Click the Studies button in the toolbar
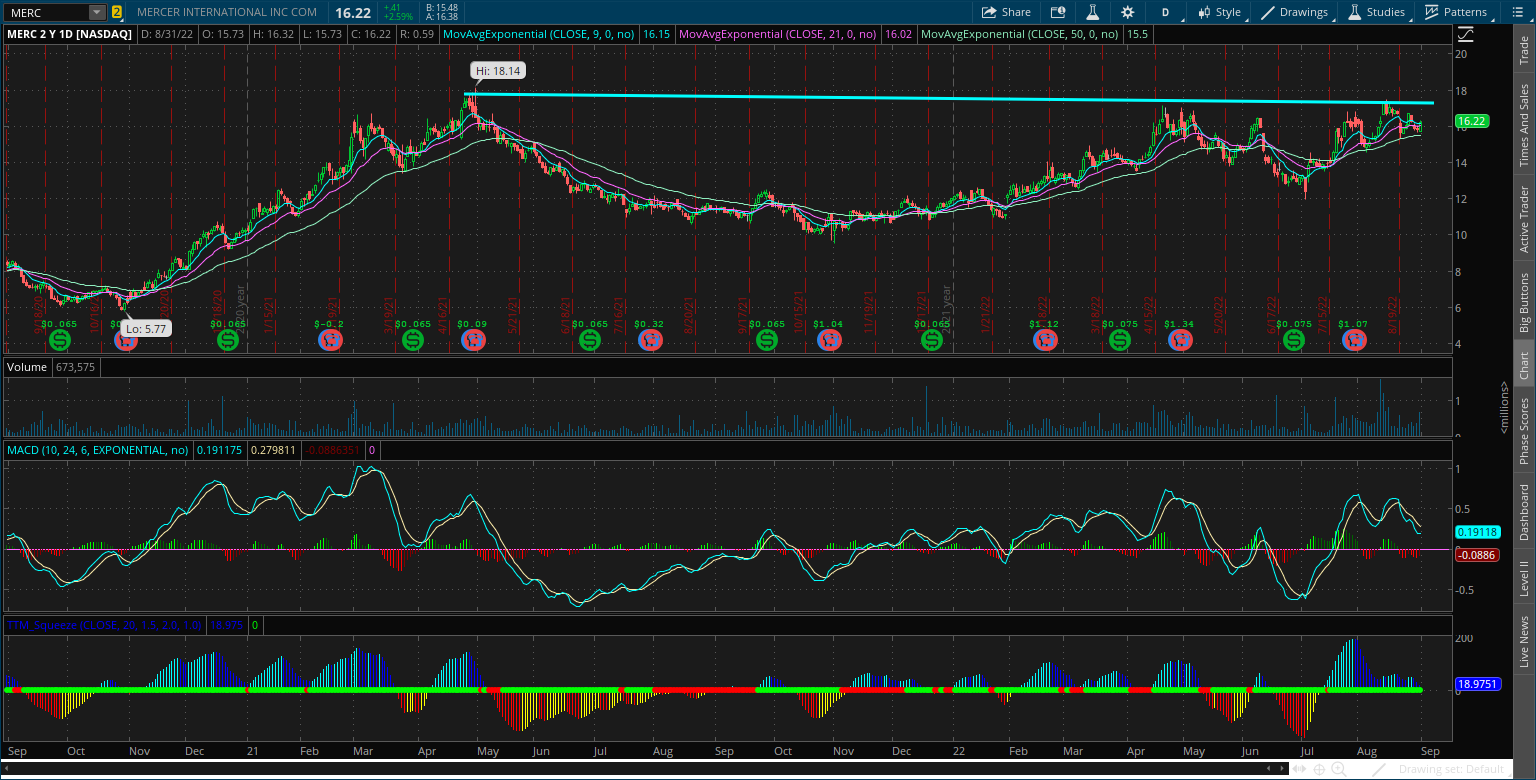This screenshot has height=780, width=1536. (x=1379, y=12)
